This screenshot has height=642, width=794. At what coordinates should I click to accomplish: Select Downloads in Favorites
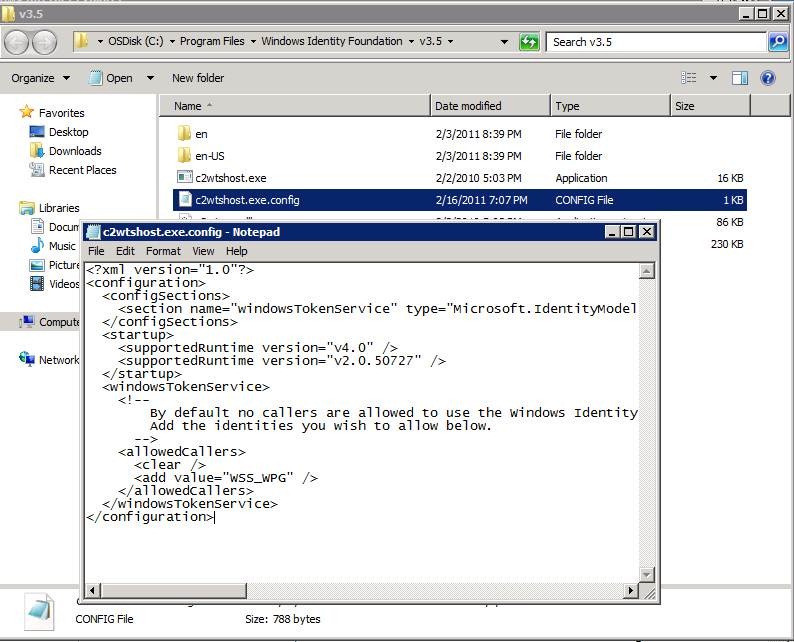point(75,151)
